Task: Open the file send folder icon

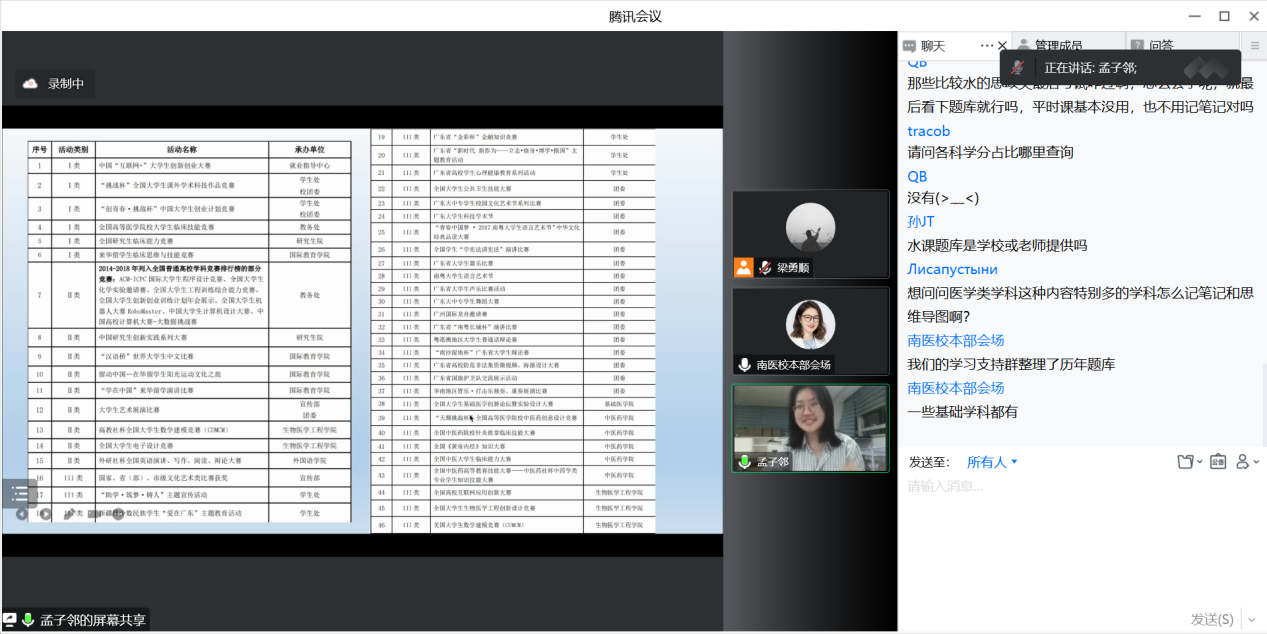Action: [x=1186, y=462]
